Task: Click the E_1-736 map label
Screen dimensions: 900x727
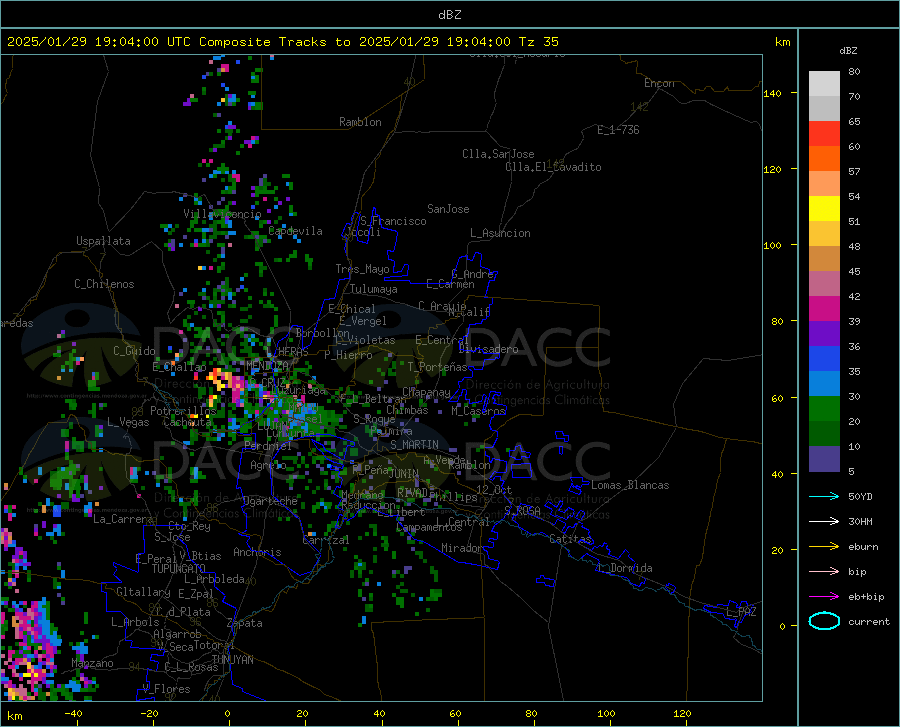Action: [618, 130]
